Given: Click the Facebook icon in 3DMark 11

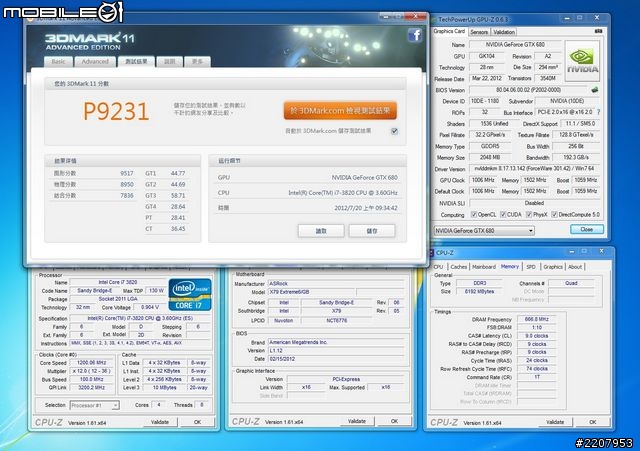Looking at the screenshot, I should [x=415, y=35].
